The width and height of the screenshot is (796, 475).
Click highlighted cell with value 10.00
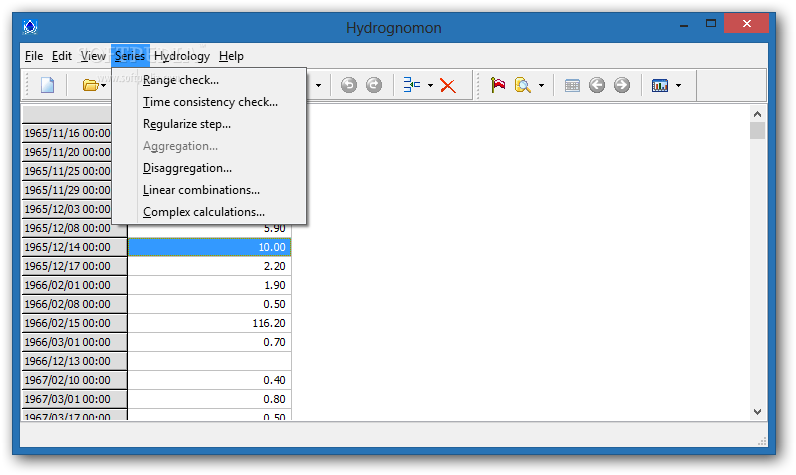click(x=209, y=247)
